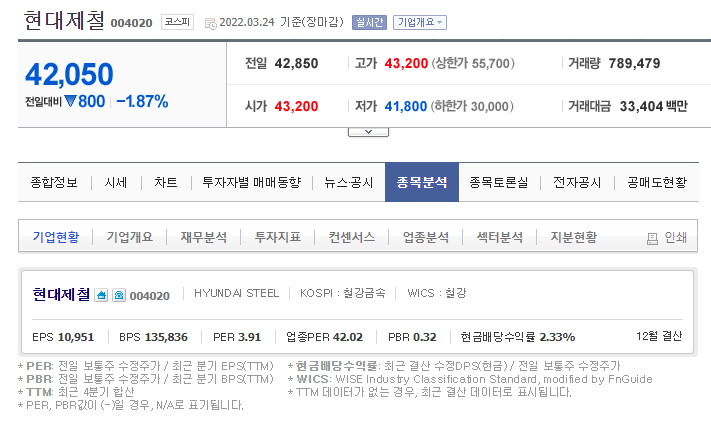
Task: Switch to the 시세 tab
Action: coord(116,182)
